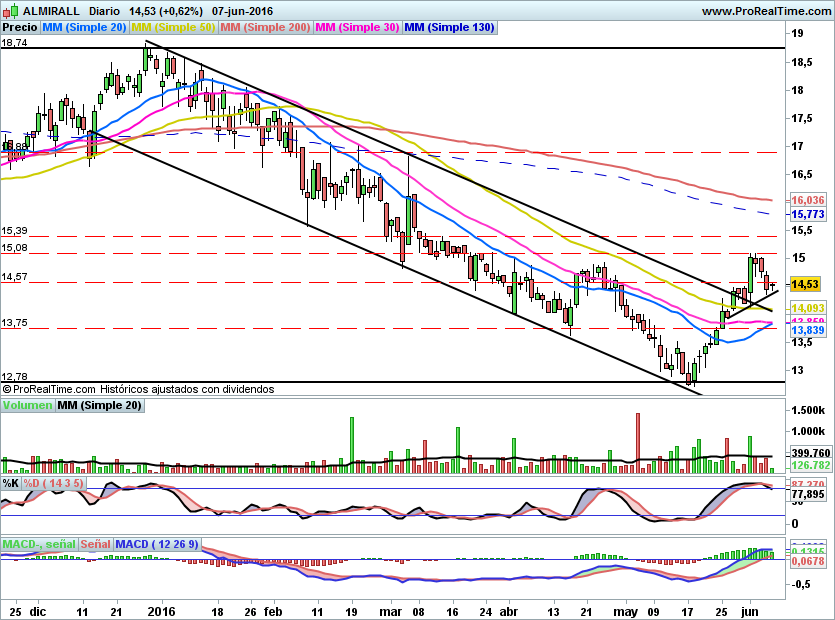Screen dimensions: 835x620
Task: Open the MM (Simple 30) magenta label
Action: tap(358, 28)
